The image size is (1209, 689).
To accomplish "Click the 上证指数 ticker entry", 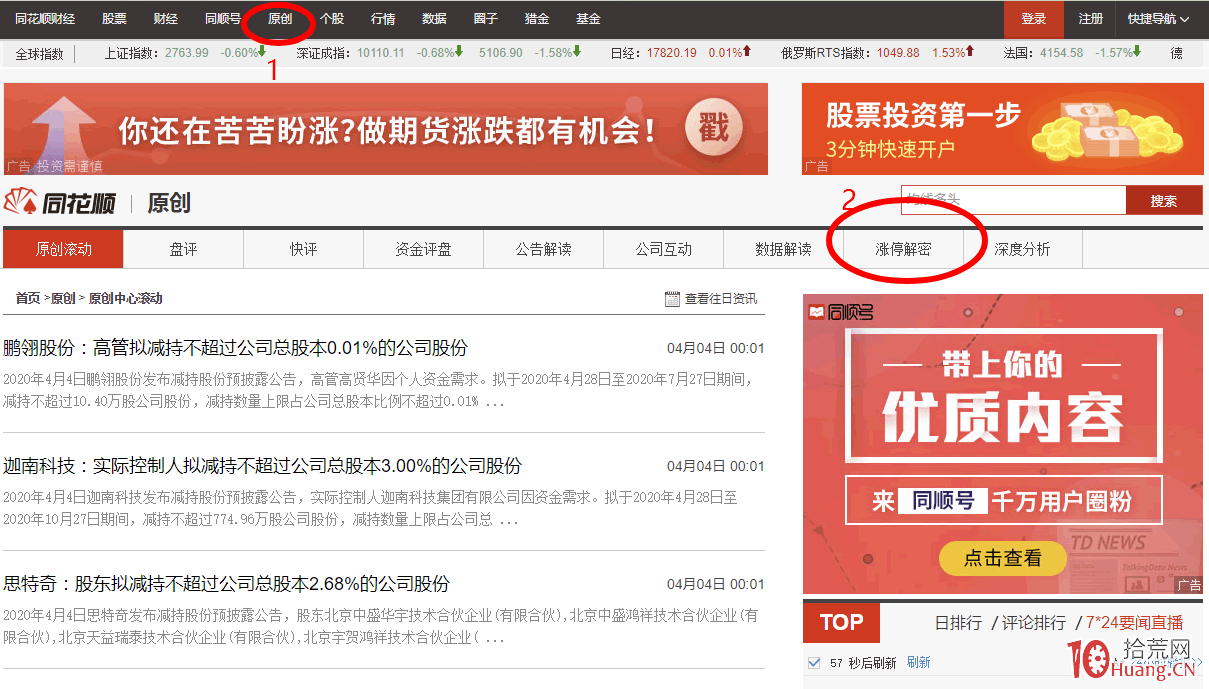I will tap(185, 53).
